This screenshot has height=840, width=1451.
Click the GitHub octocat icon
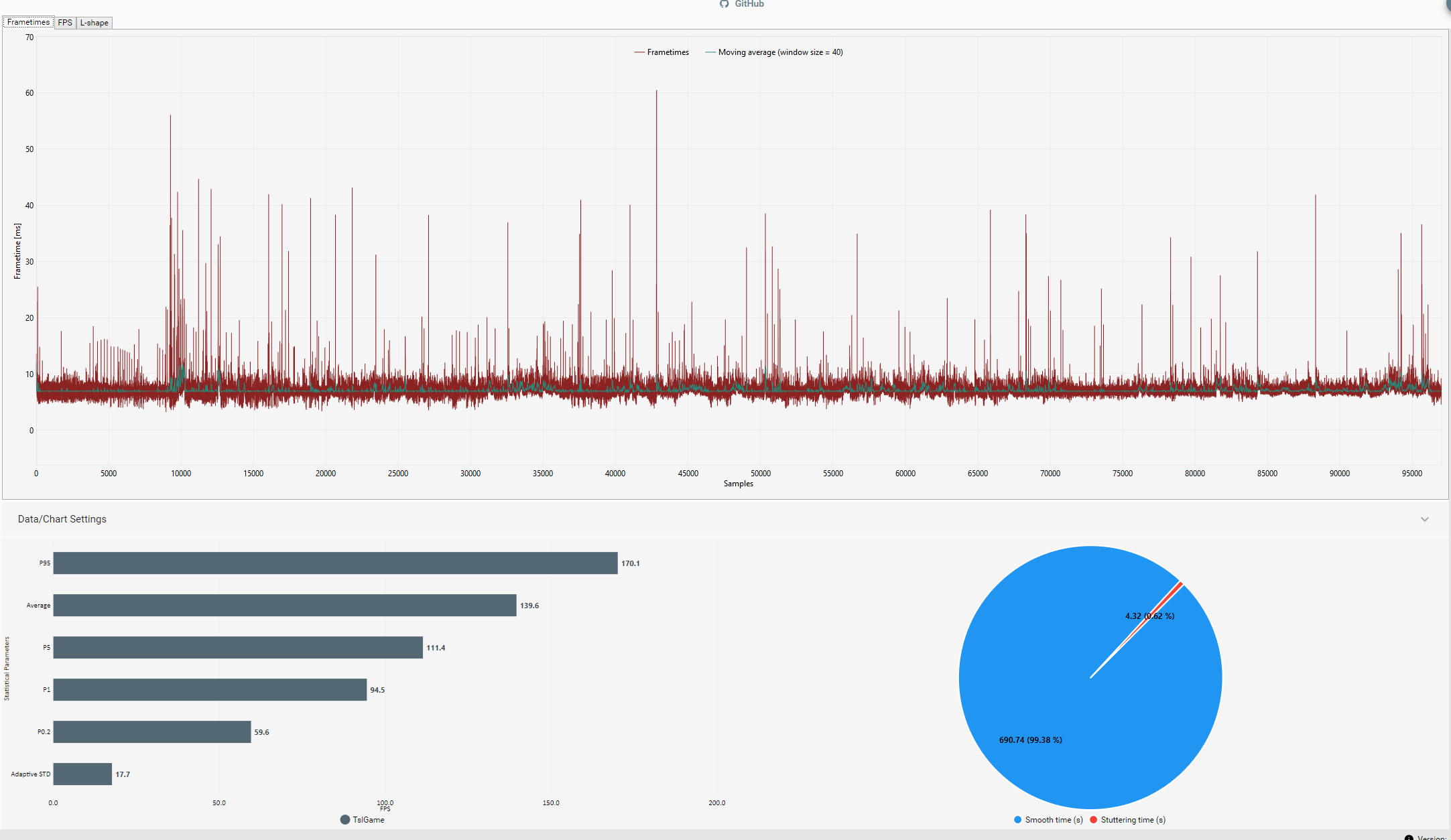point(724,4)
